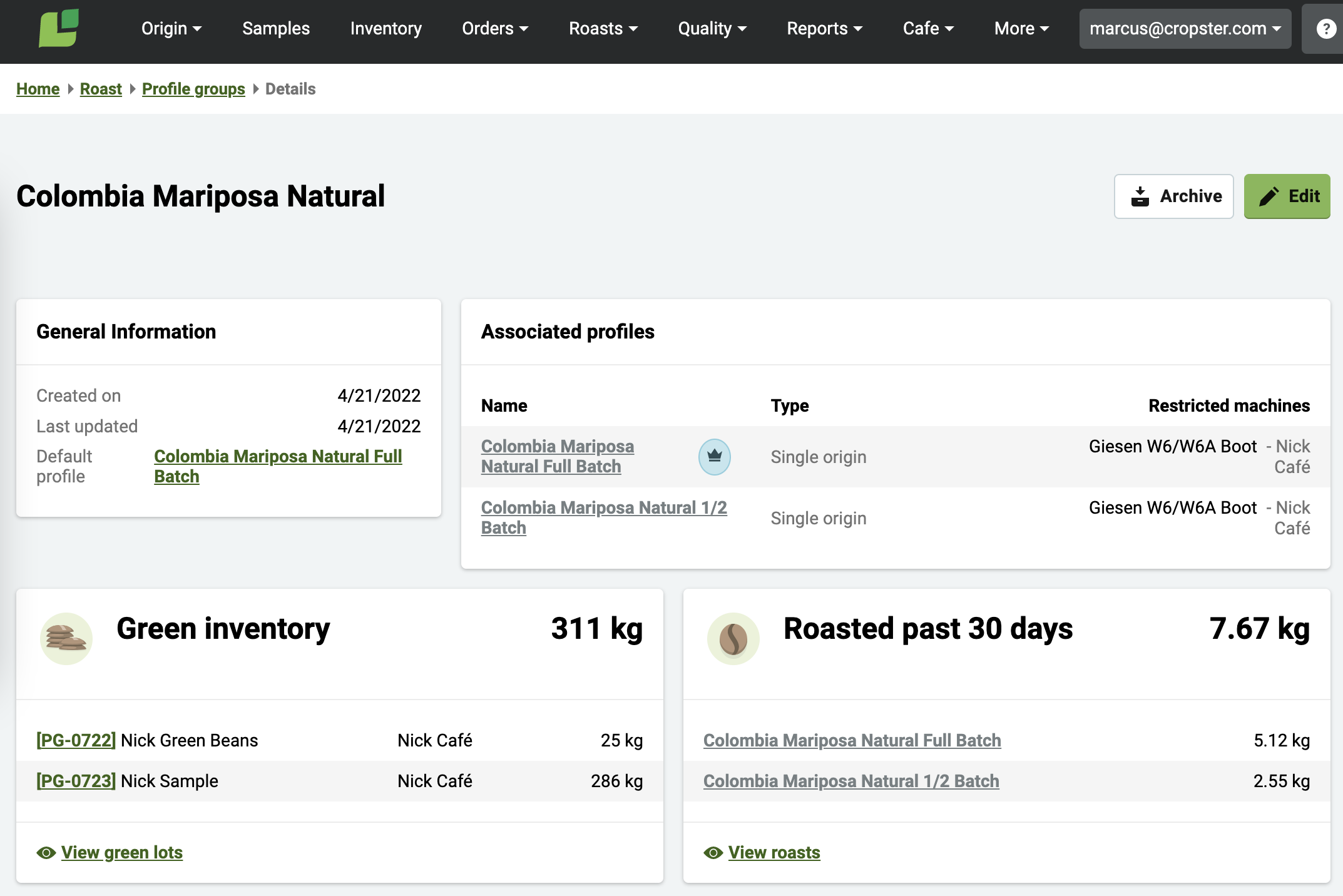This screenshot has height=896, width=1343.
Task: Open Full Batch in Roasted past 30 days
Action: tap(852, 740)
